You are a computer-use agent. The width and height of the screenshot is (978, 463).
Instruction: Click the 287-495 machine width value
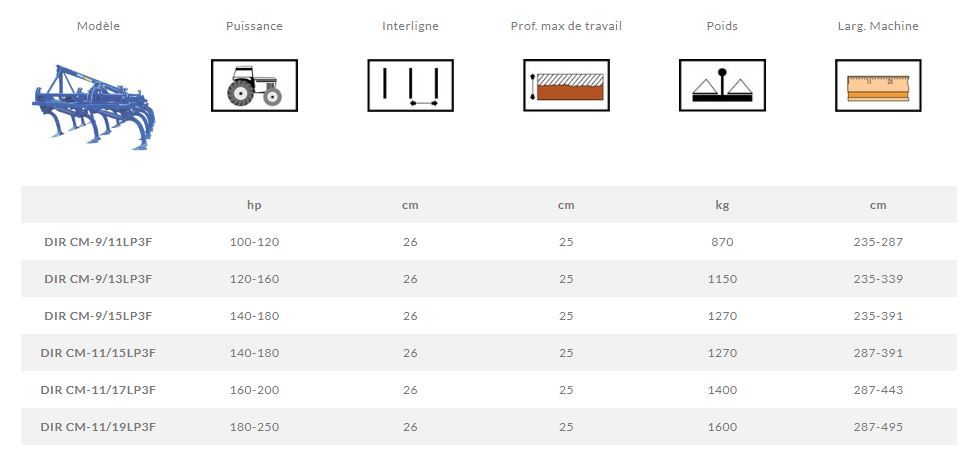[x=878, y=427]
